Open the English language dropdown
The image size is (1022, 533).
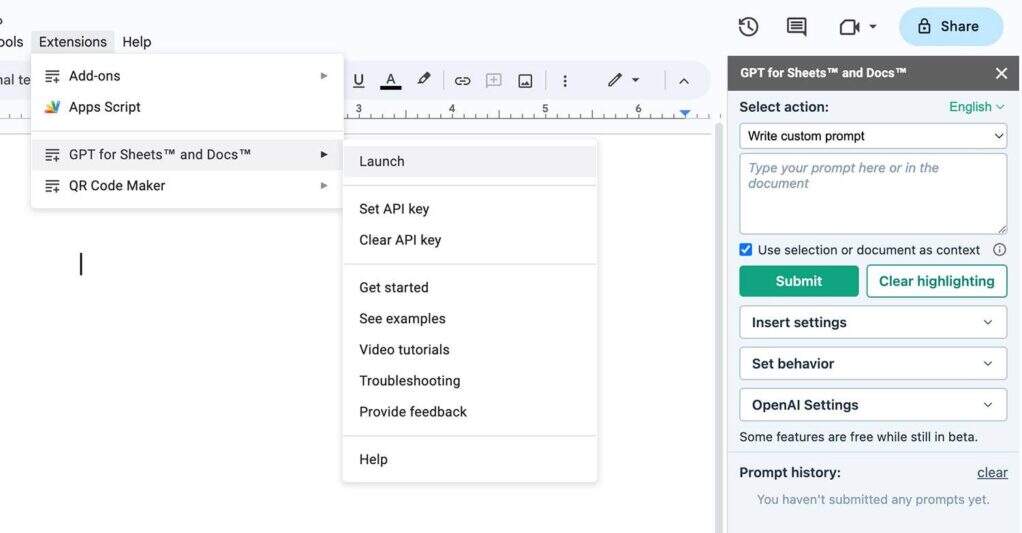976,107
